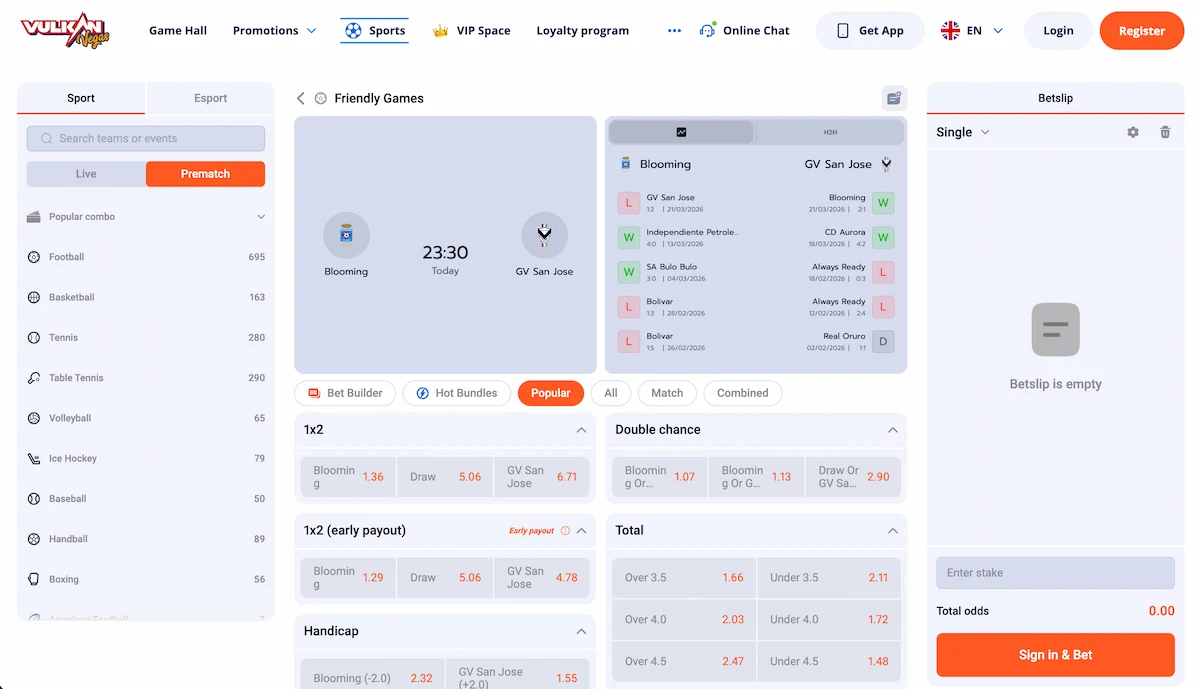1200x689 pixels.
Task: Open the statistics chart tab icon
Action: (x=681, y=132)
